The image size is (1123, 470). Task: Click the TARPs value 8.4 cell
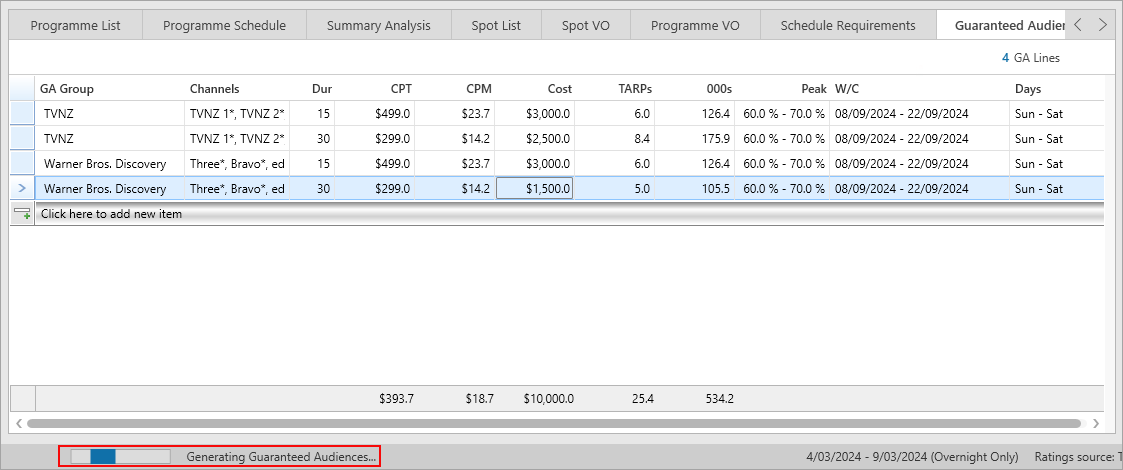(x=613, y=138)
